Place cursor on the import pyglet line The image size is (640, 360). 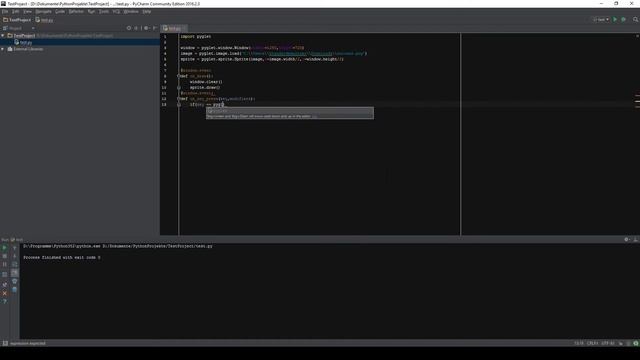[196, 36]
